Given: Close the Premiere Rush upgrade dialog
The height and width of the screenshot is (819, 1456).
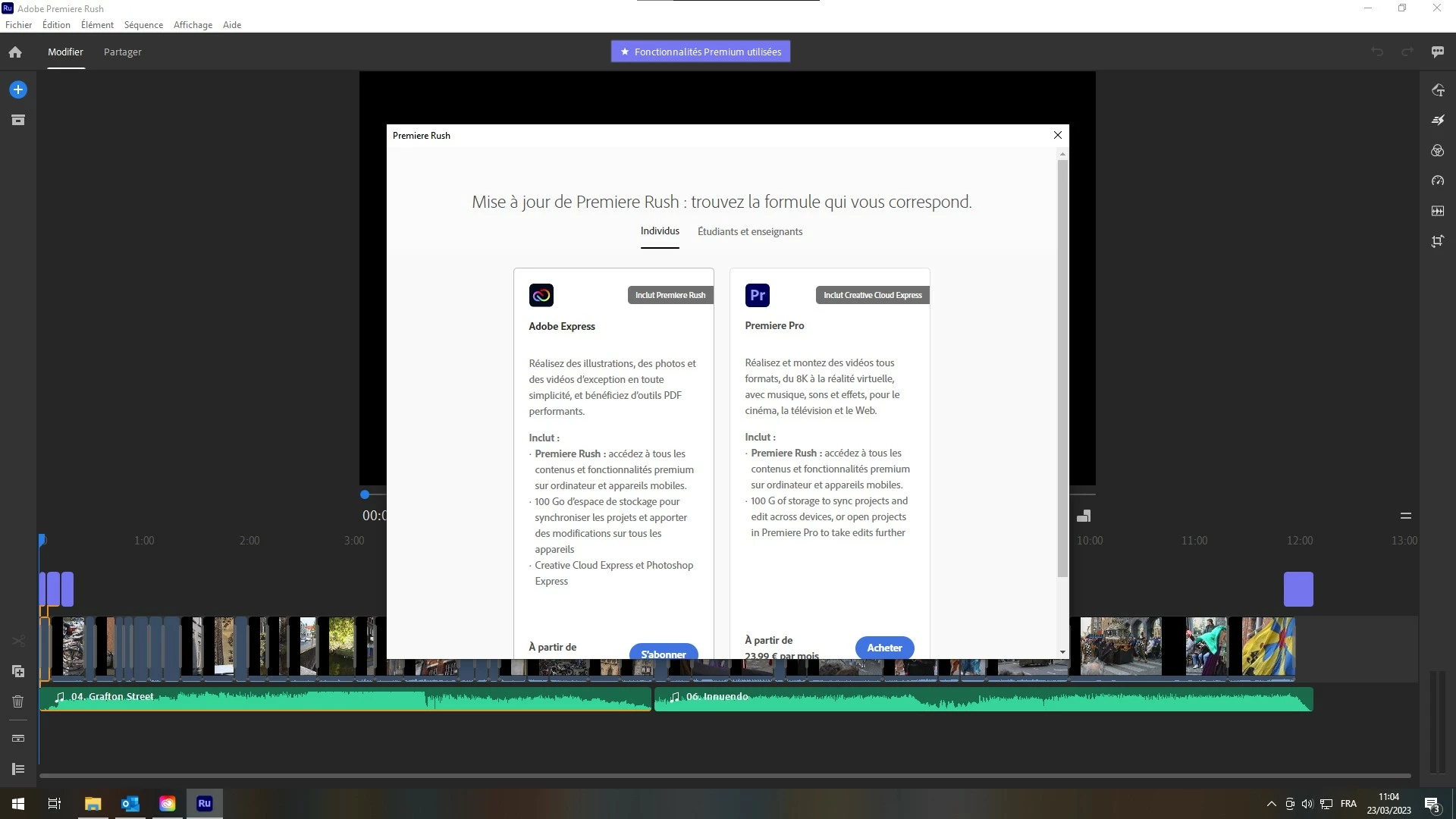Looking at the screenshot, I should (x=1057, y=135).
